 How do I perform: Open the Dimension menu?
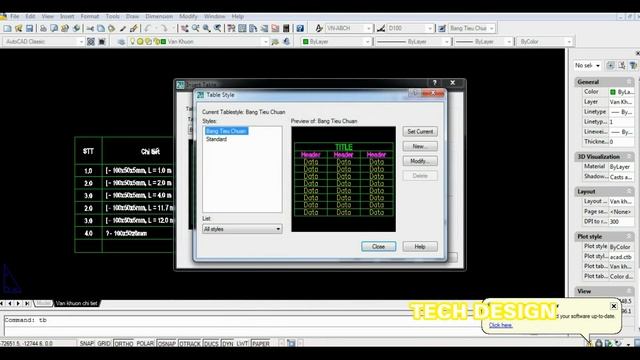pyautogui.click(x=159, y=16)
